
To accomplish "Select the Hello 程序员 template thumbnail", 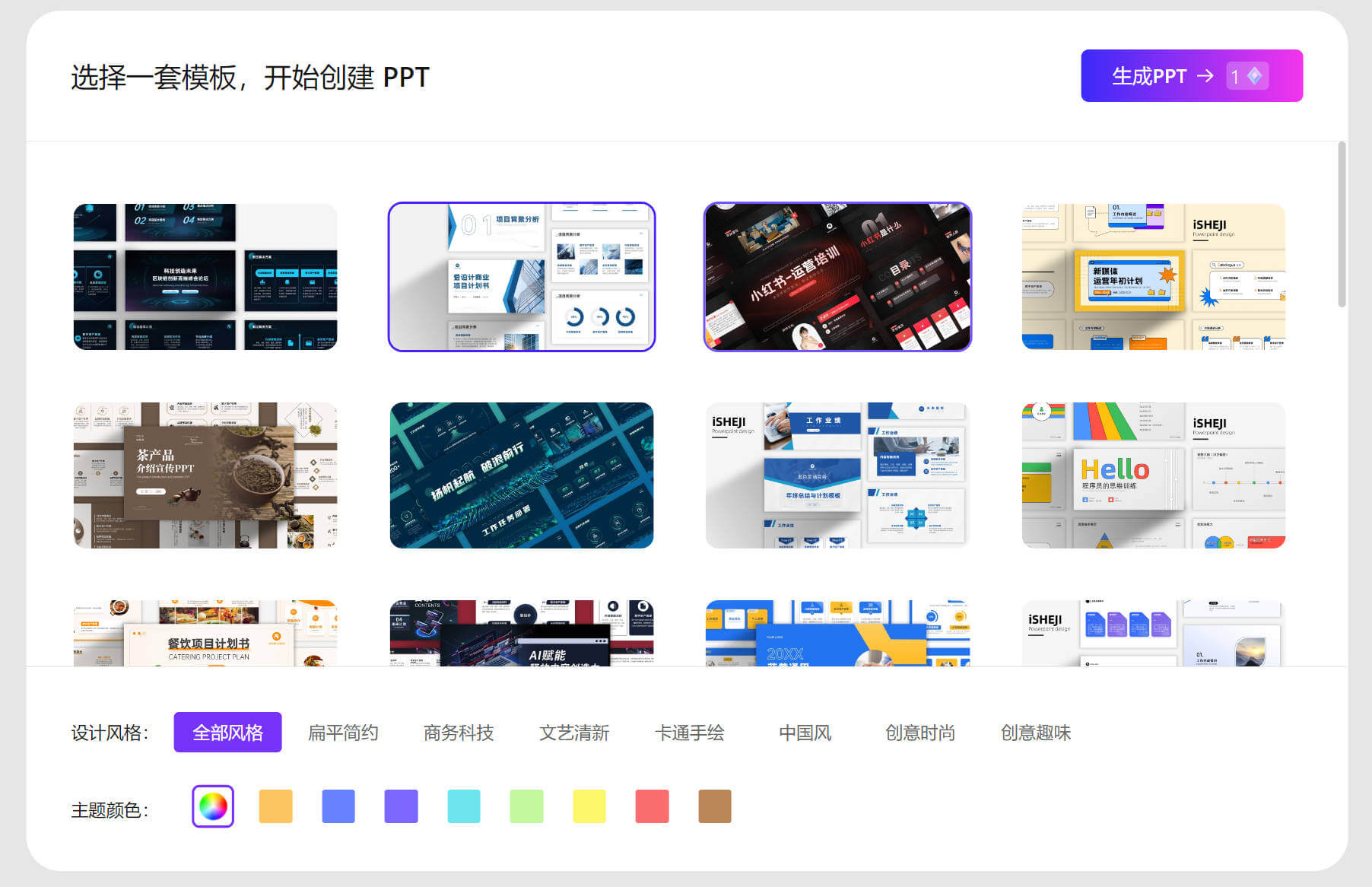I will click(x=1153, y=475).
